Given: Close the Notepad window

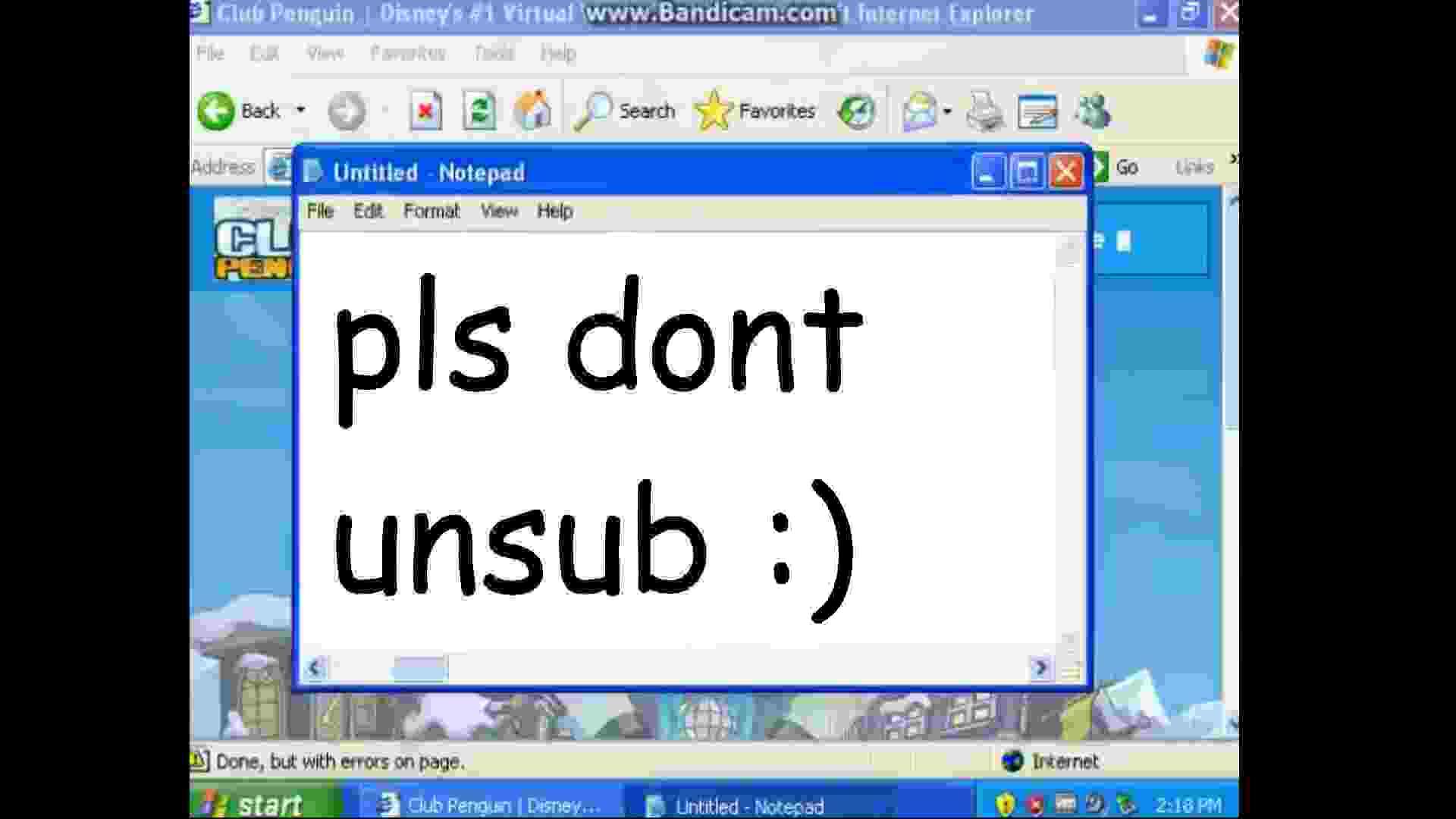Looking at the screenshot, I should (x=1066, y=172).
